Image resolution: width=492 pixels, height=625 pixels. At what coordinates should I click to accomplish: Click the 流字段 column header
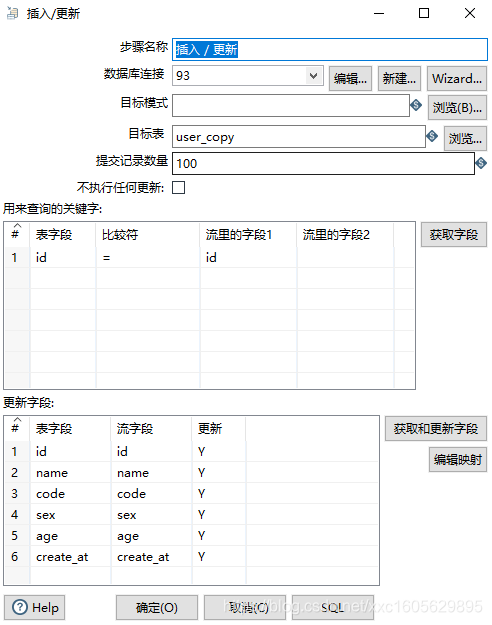[x=151, y=428]
